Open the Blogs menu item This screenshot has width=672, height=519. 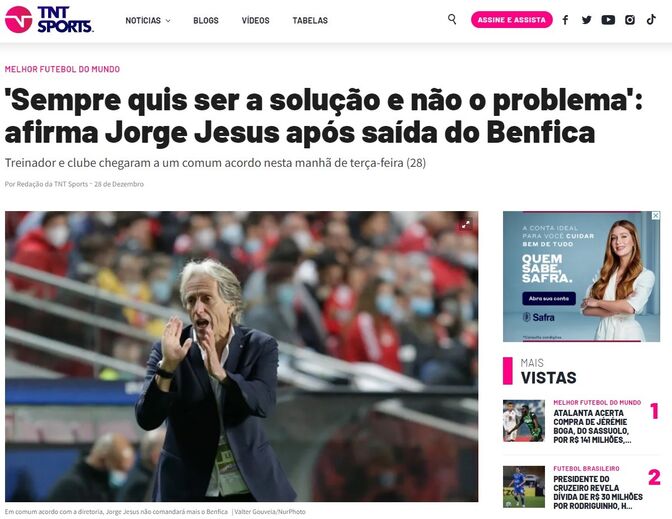point(206,21)
